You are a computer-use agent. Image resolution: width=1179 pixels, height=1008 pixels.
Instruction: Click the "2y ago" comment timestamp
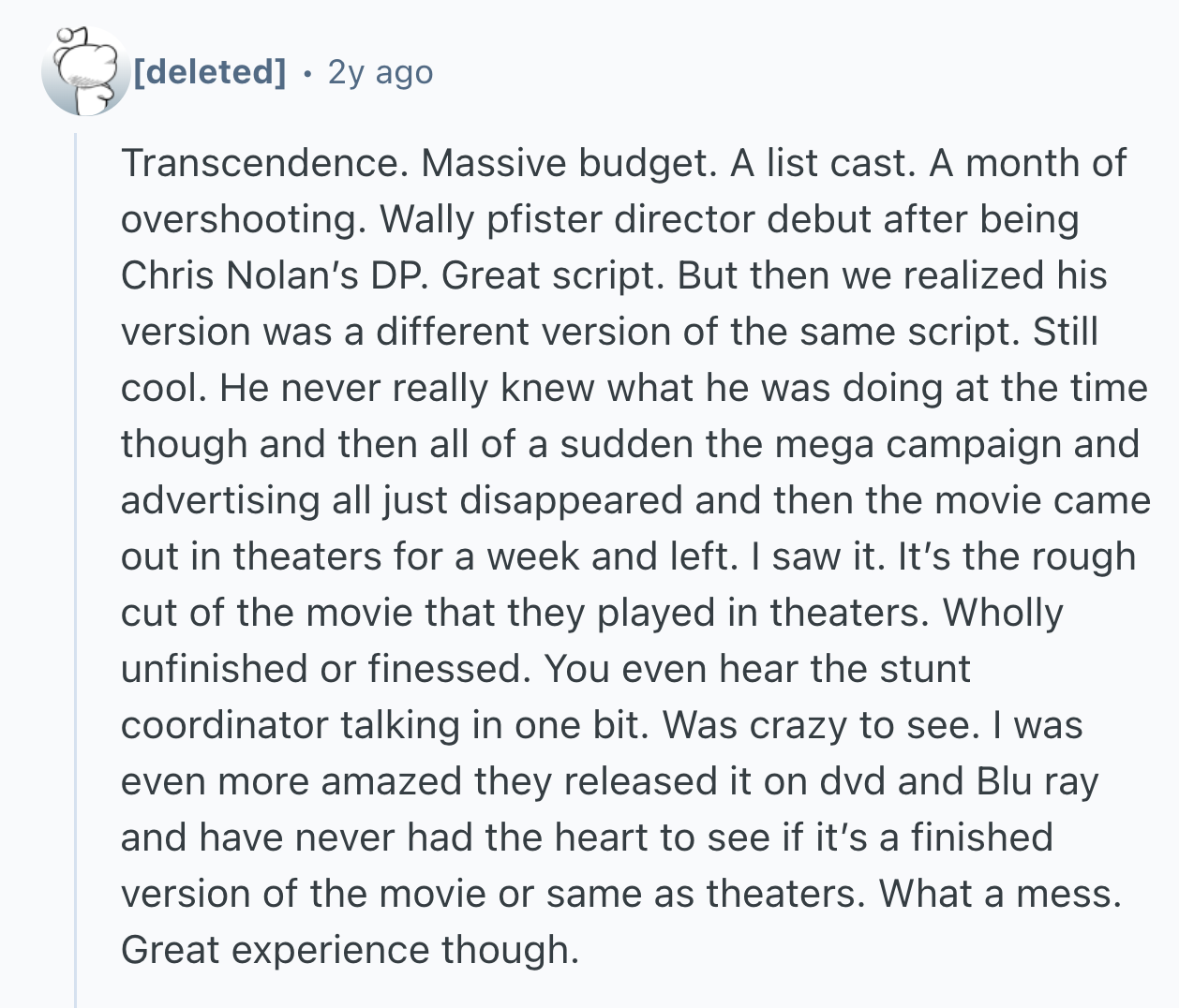tap(381, 72)
